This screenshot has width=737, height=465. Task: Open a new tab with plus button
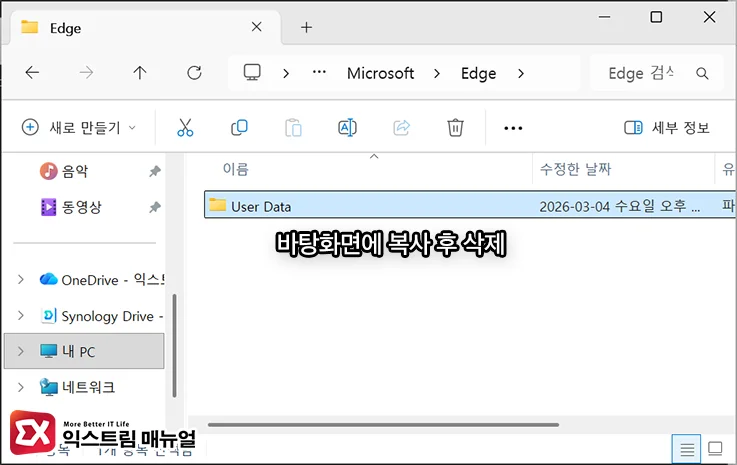pyautogui.click(x=306, y=27)
